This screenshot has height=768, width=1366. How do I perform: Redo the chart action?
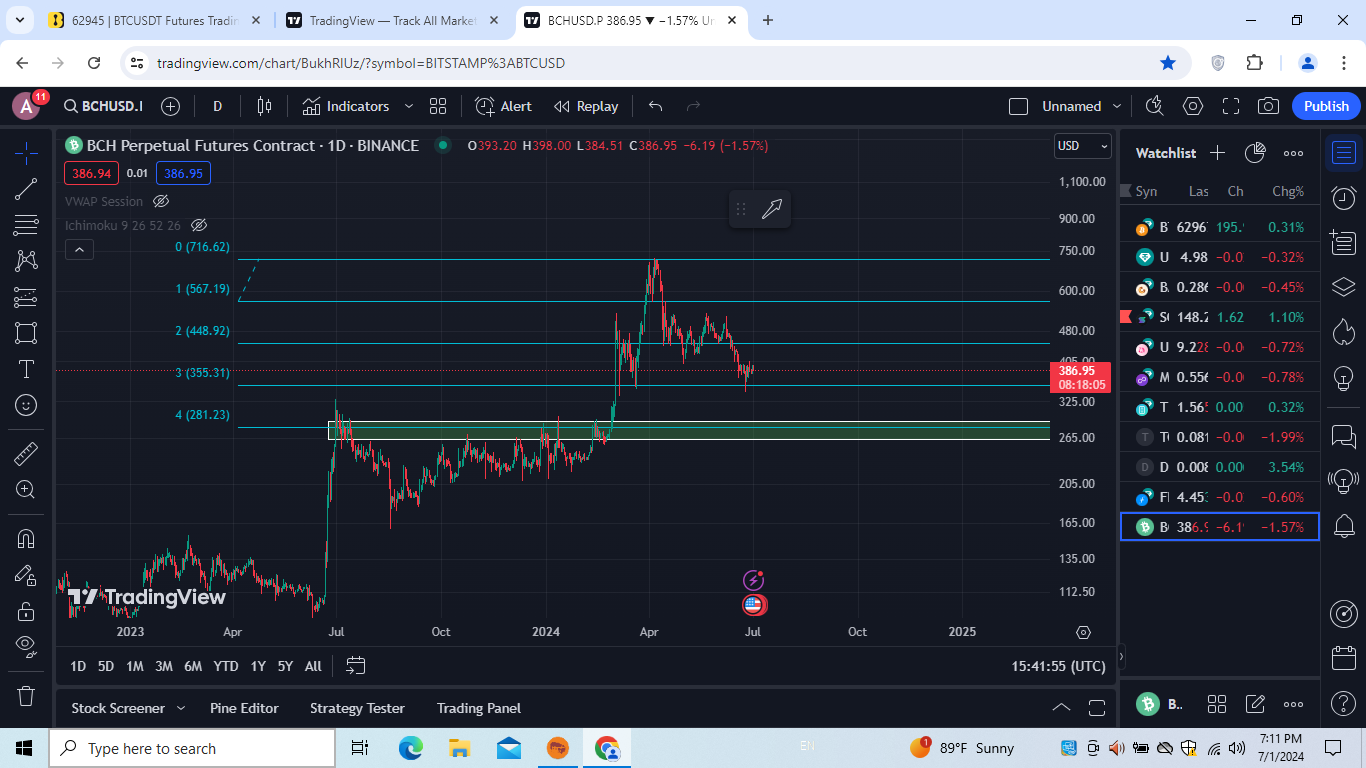[x=693, y=106]
